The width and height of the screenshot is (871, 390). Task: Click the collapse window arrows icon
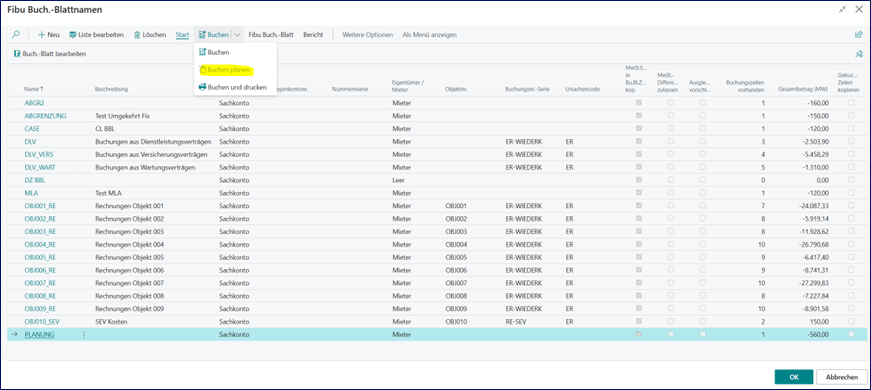click(843, 9)
